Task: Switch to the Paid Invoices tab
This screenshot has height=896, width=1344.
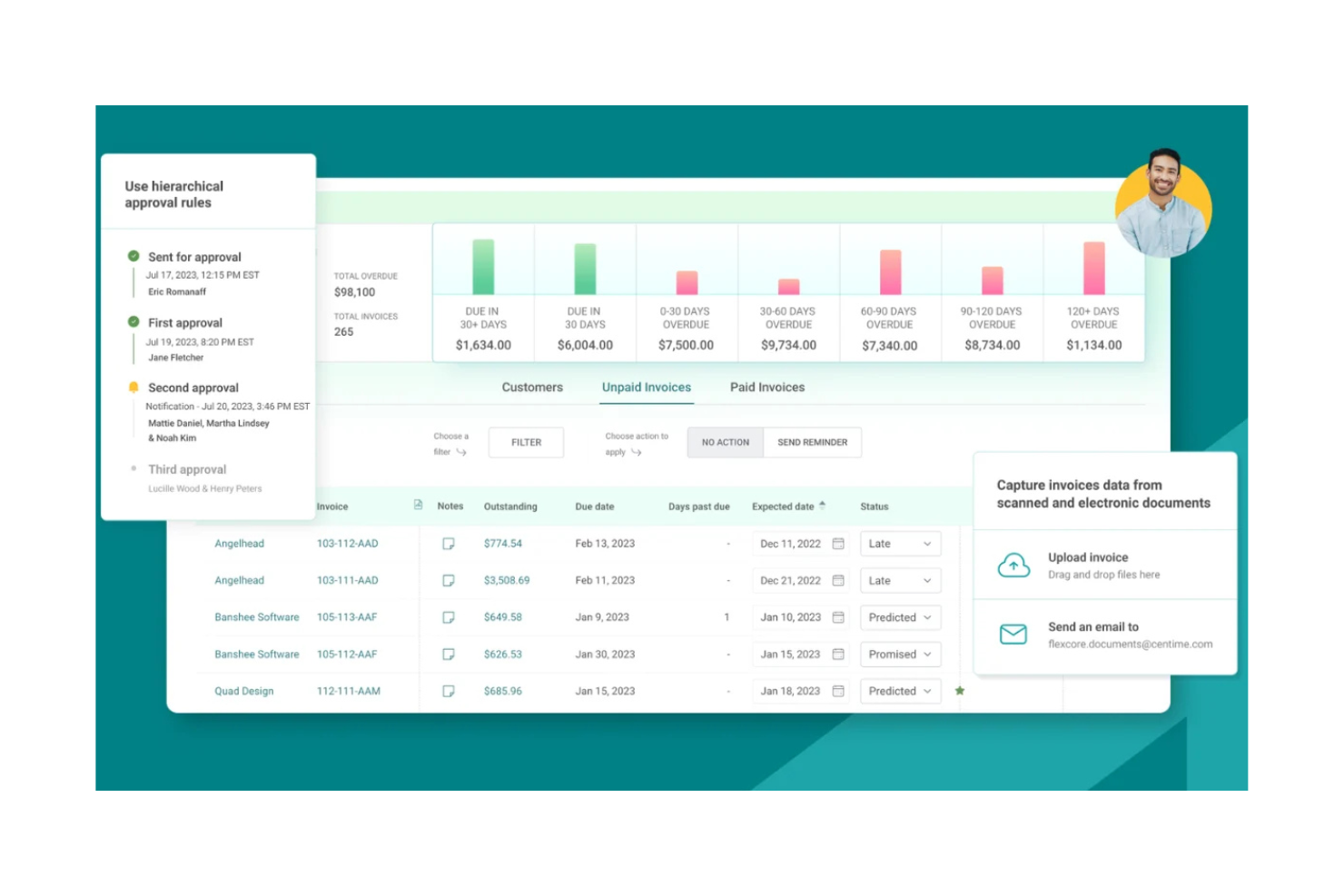Action: tap(766, 388)
